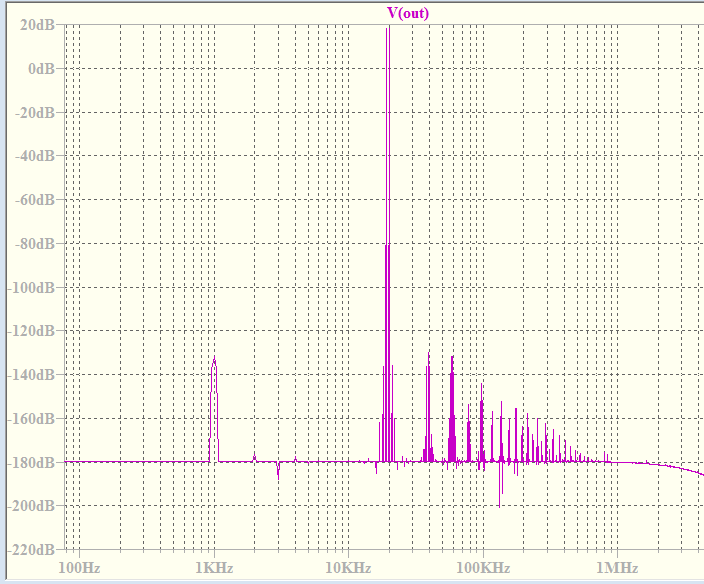
Task: Click the 0dB vertical axis label
Action: [x=41, y=69]
